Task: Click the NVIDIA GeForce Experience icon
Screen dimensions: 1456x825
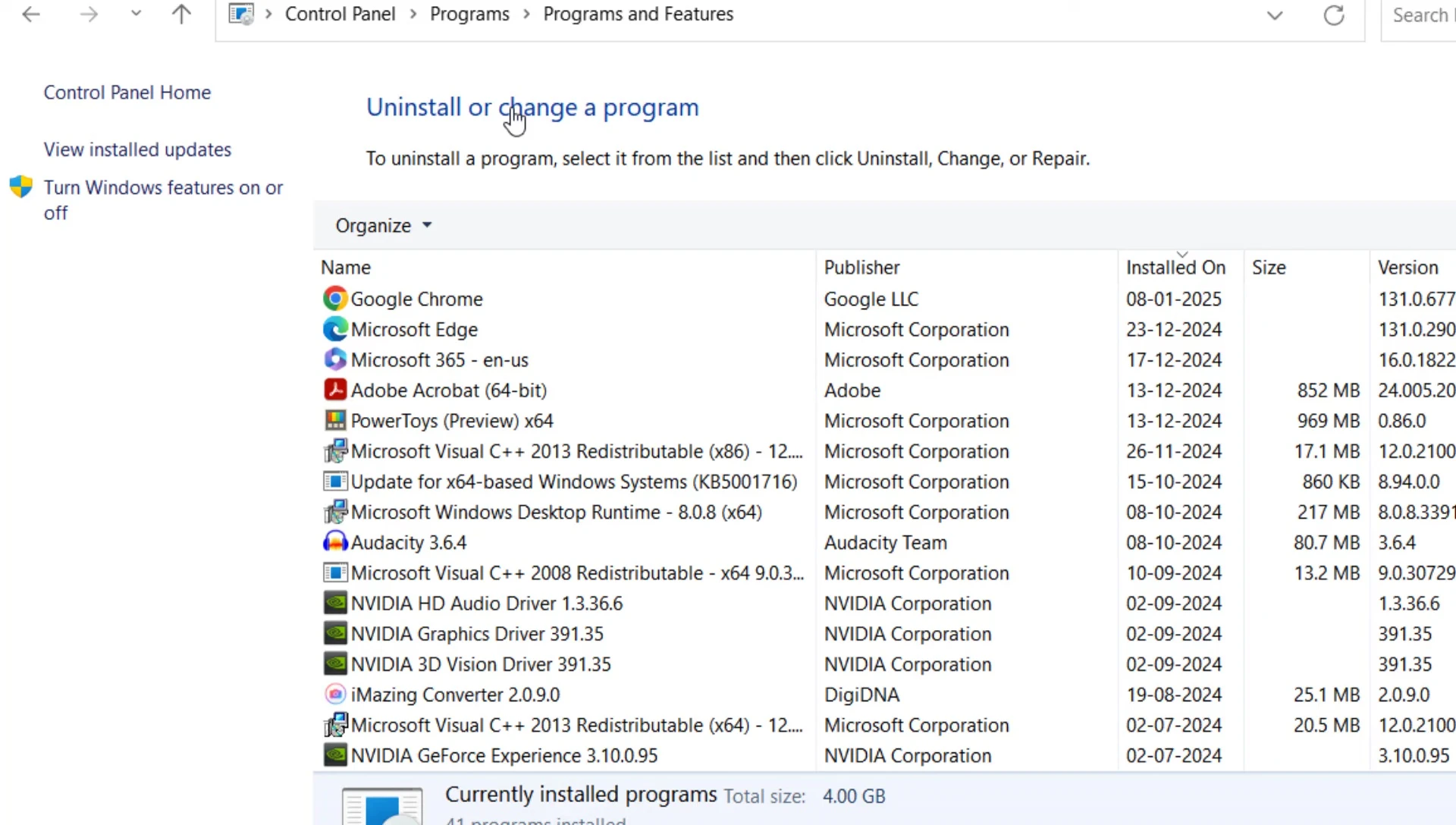Action: point(335,755)
